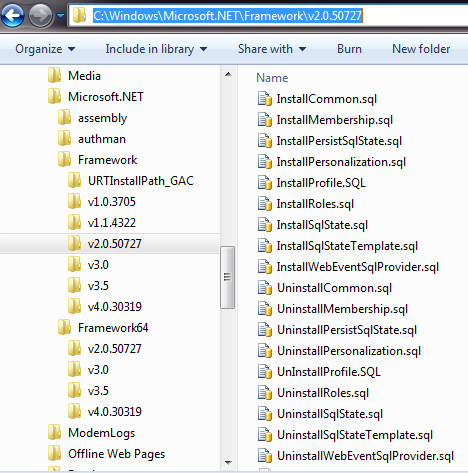Image resolution: width=468 pixels, height=473 pixels.
Task: Select the InstallProfile.SQL file icon
Action: click(265, 183)
